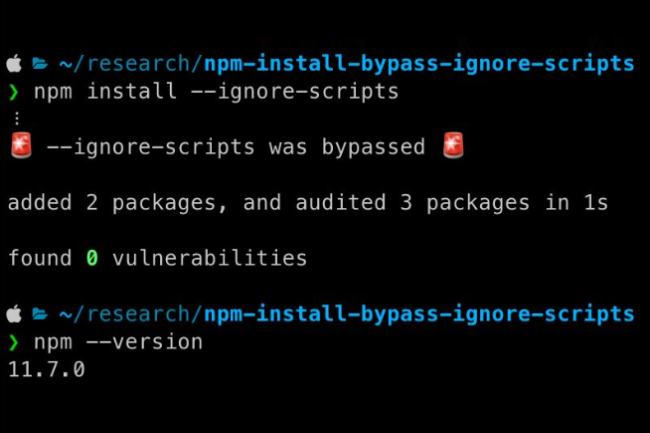Viewport: 650px width, 433px height.
Task: Click the word "vulnerabilities" in the output
Action: pos(209,258)
